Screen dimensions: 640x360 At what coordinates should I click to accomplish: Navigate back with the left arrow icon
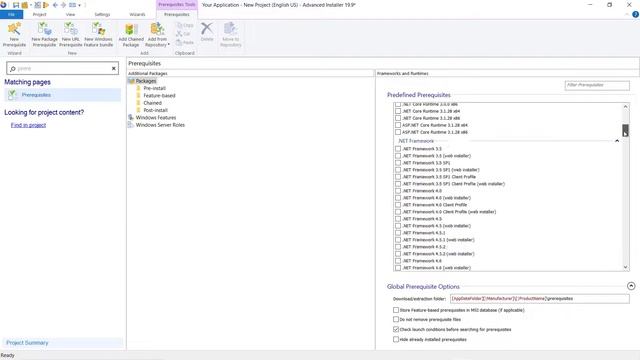point(56,5)
